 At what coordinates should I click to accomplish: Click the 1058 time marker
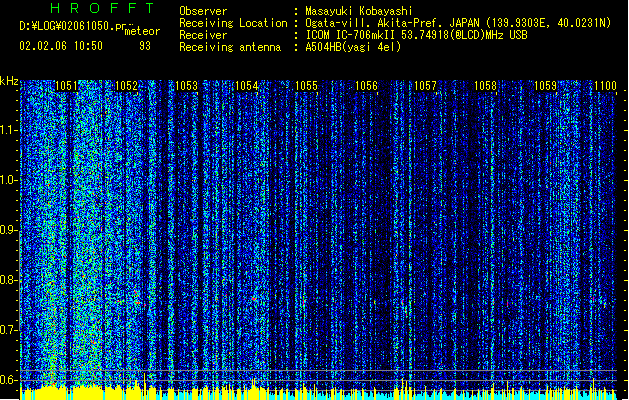pyautogui.click(x=485, y=86)
